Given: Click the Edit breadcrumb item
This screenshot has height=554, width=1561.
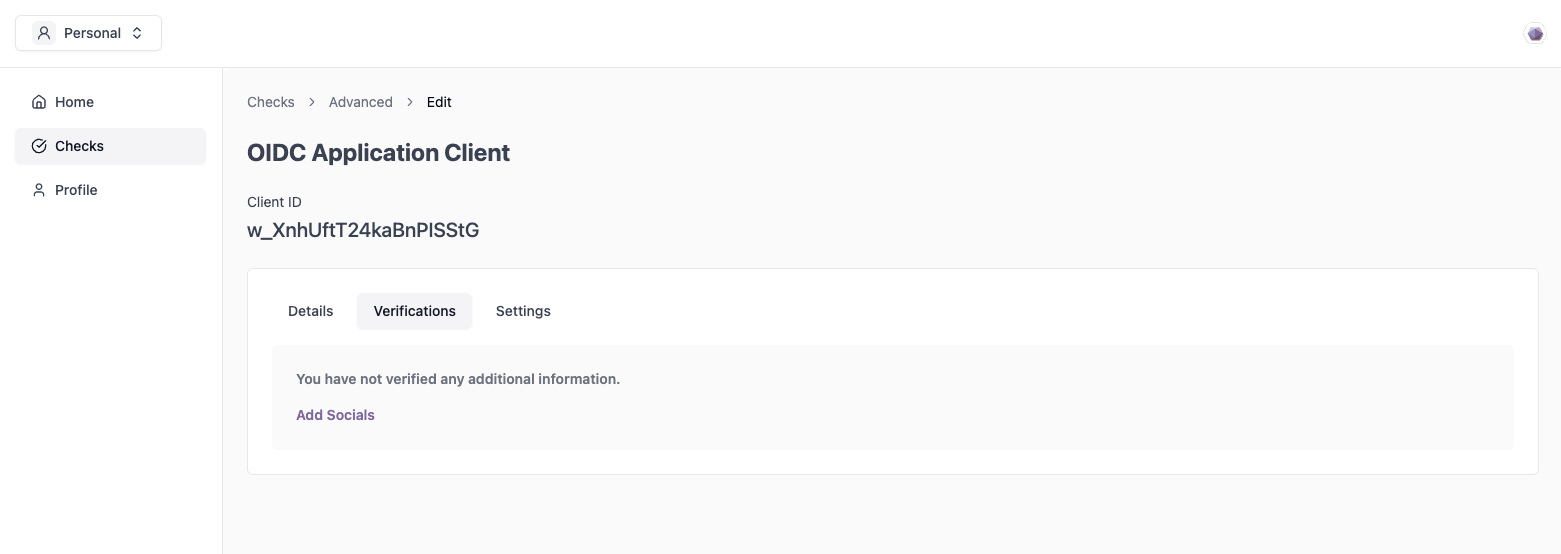Looking at the screenshot, I should point(439,102).
